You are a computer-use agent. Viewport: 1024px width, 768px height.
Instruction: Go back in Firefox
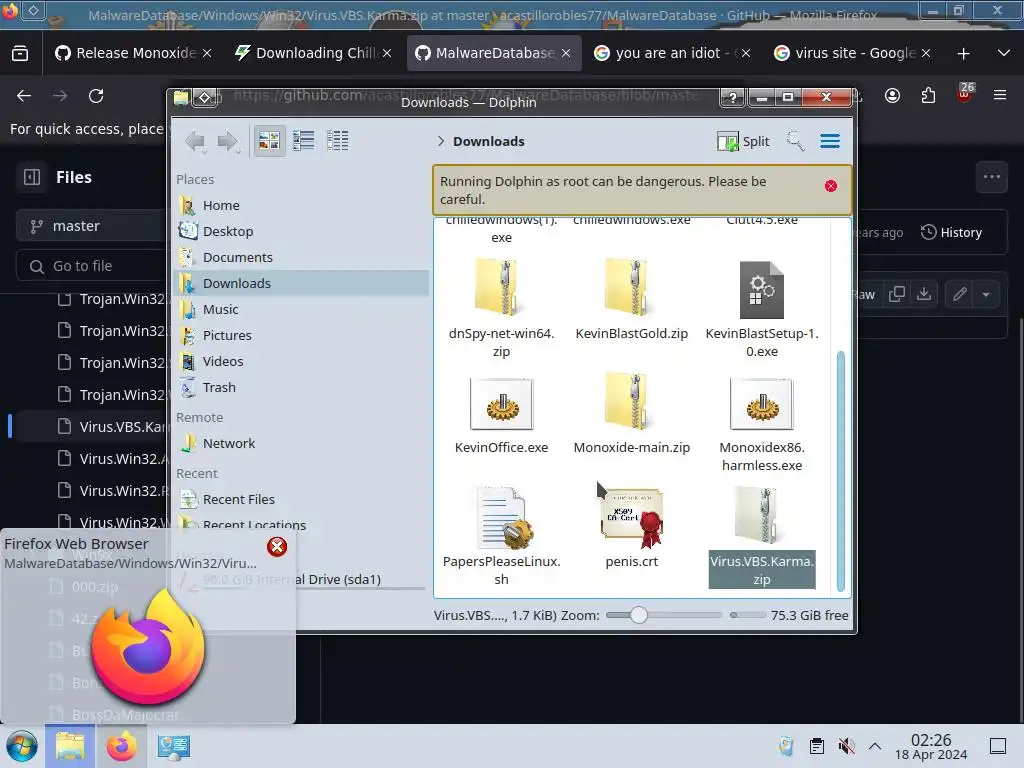tap(24, 96)
